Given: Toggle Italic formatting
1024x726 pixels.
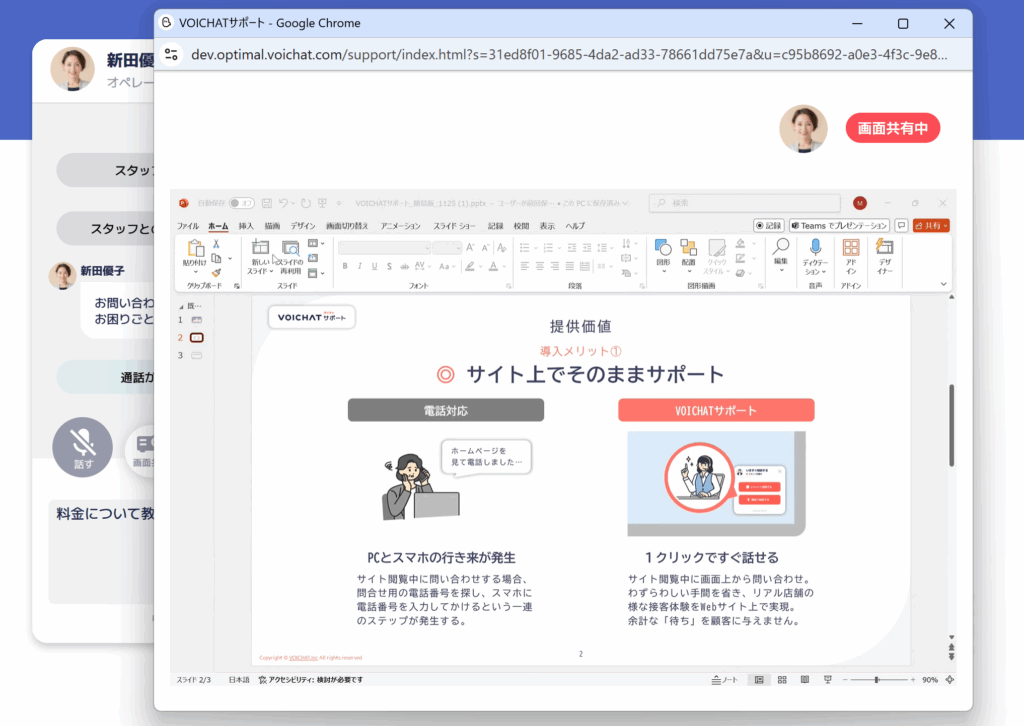Looking at the screenshot, I should 359,266.
